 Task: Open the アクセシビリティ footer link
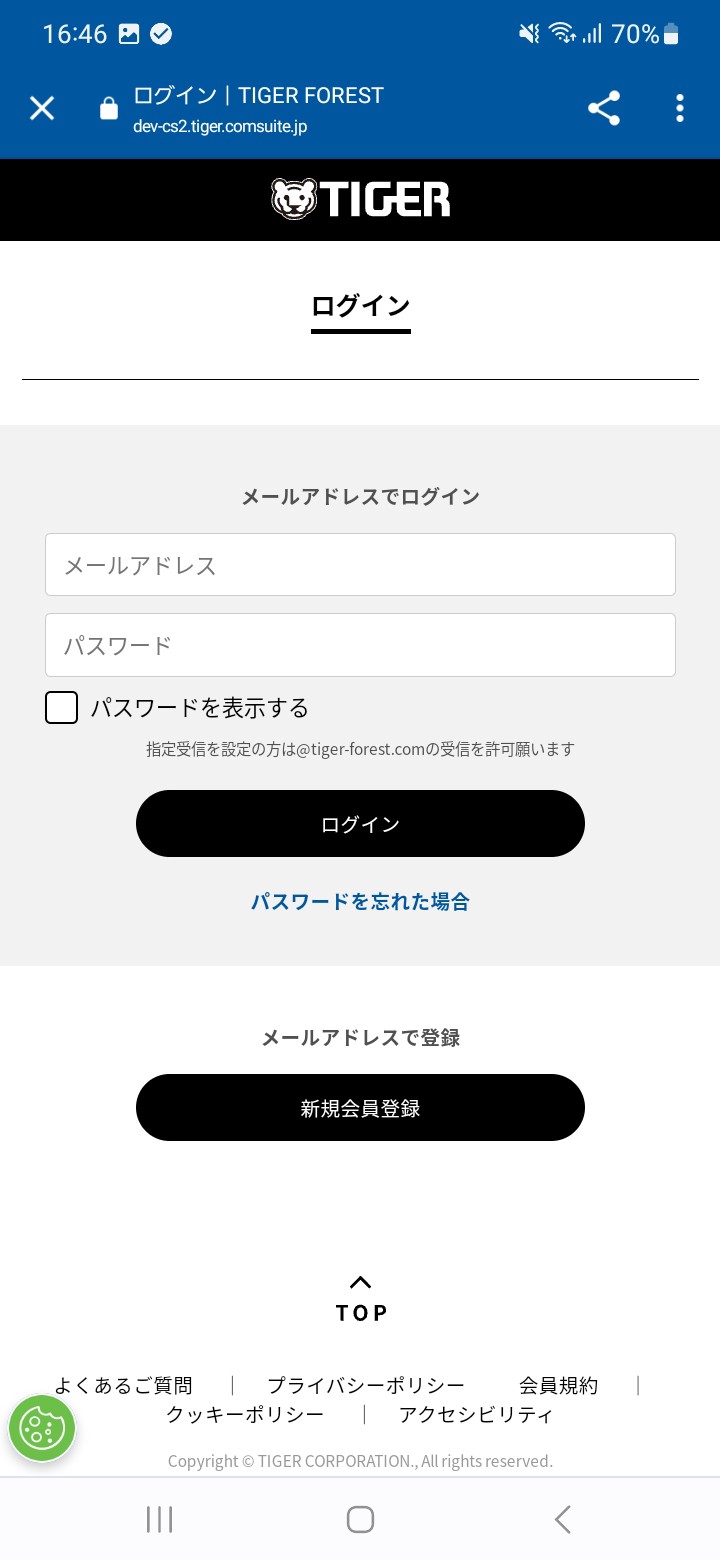[476, 1414]
